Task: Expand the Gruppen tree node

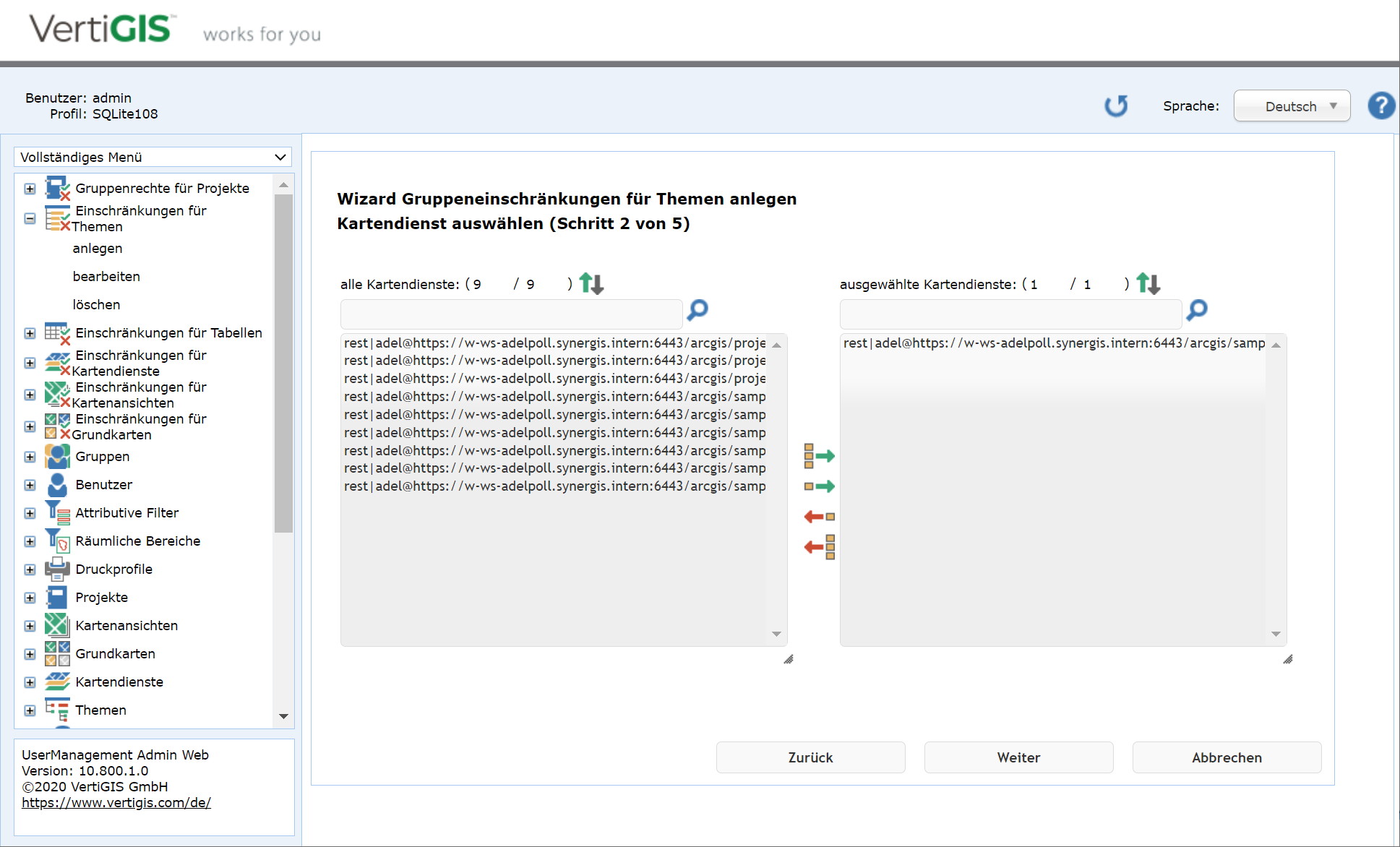Action: pos(30,457)
